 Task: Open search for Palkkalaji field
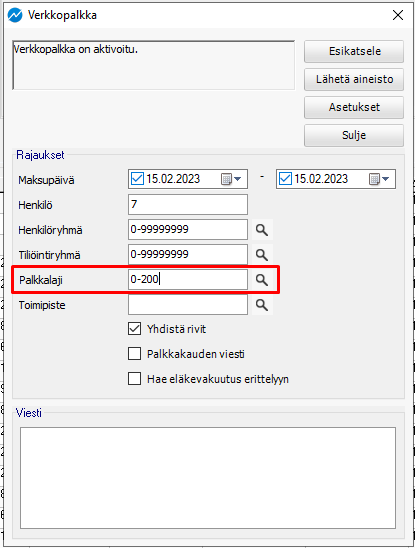point(262,280)
